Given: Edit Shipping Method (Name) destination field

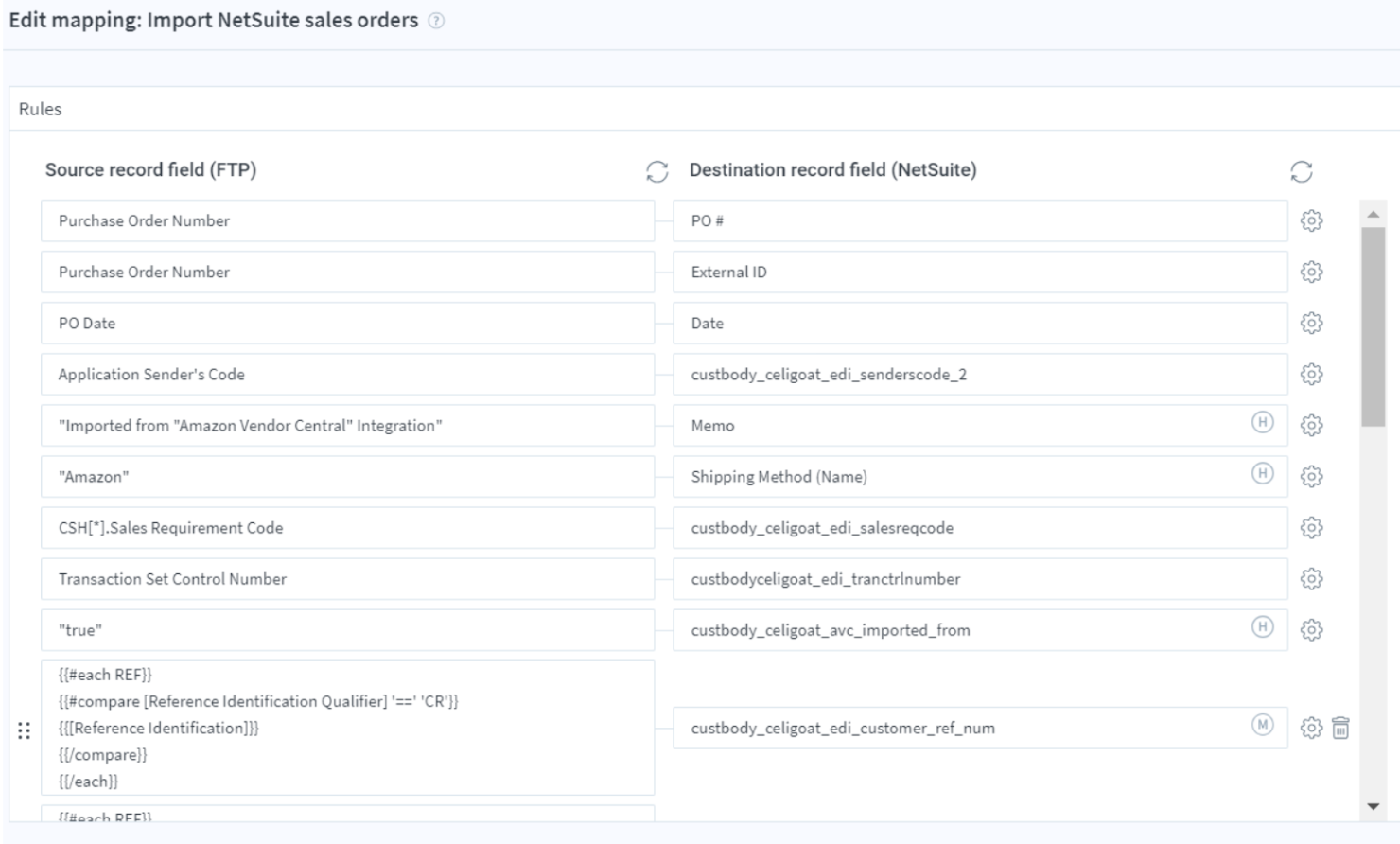Looking at the screenshot, I should [x=980, y=476].
